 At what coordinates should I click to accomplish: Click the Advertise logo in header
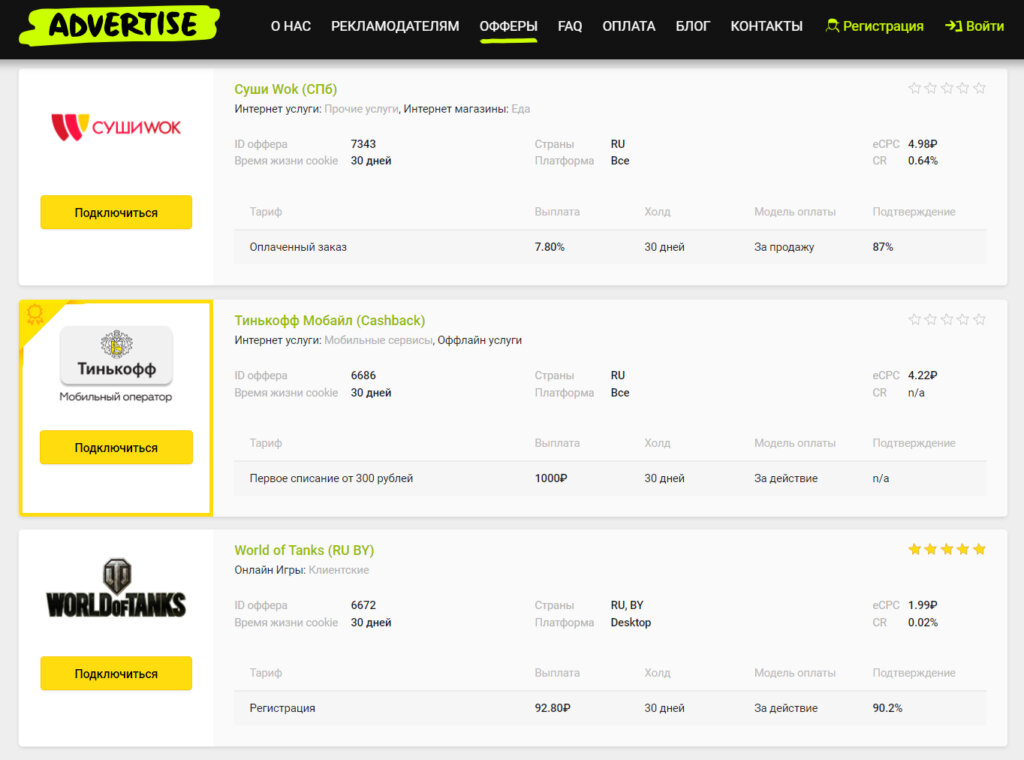pos(120,25)
